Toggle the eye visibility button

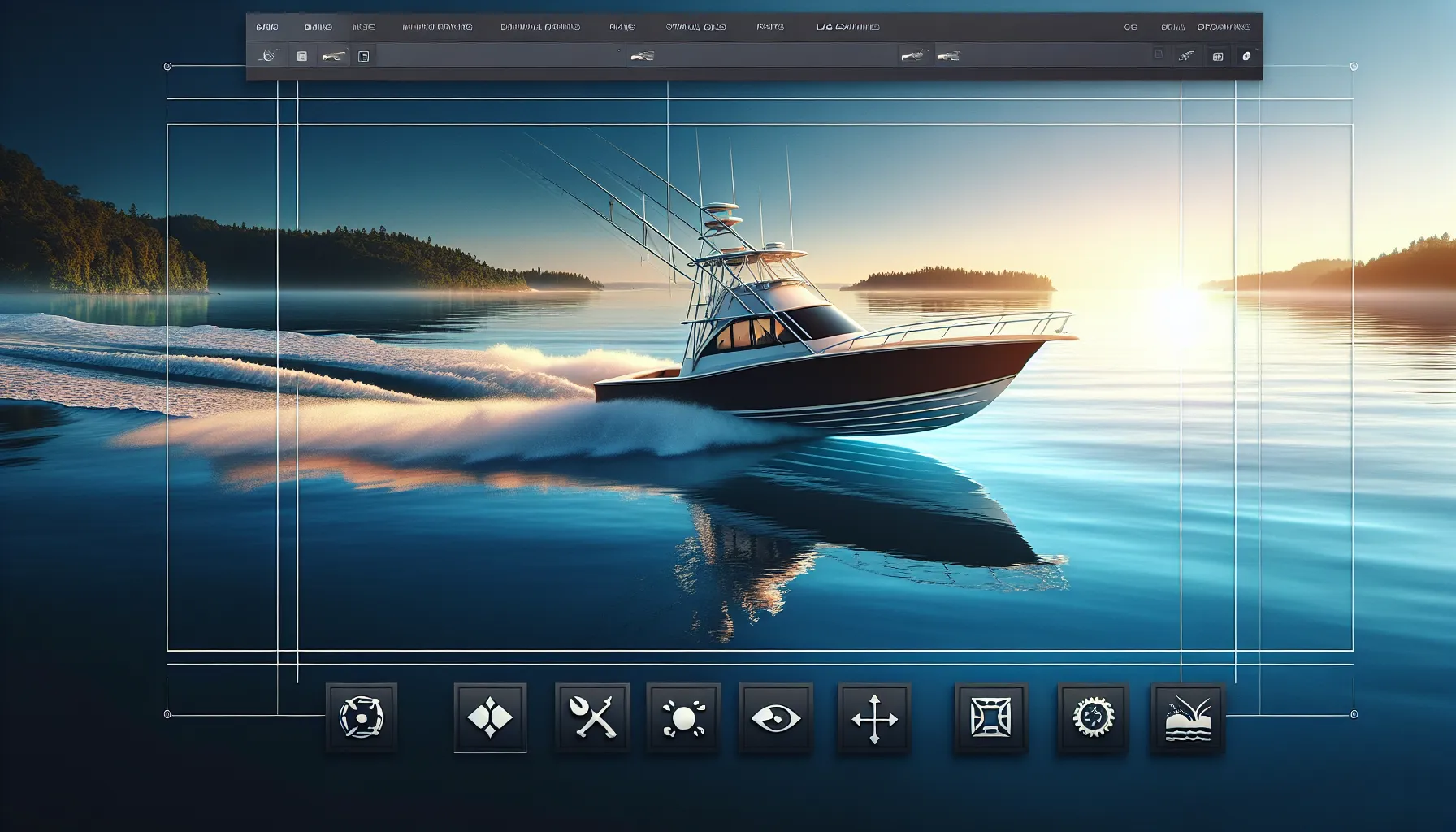(x=775, y=718)
